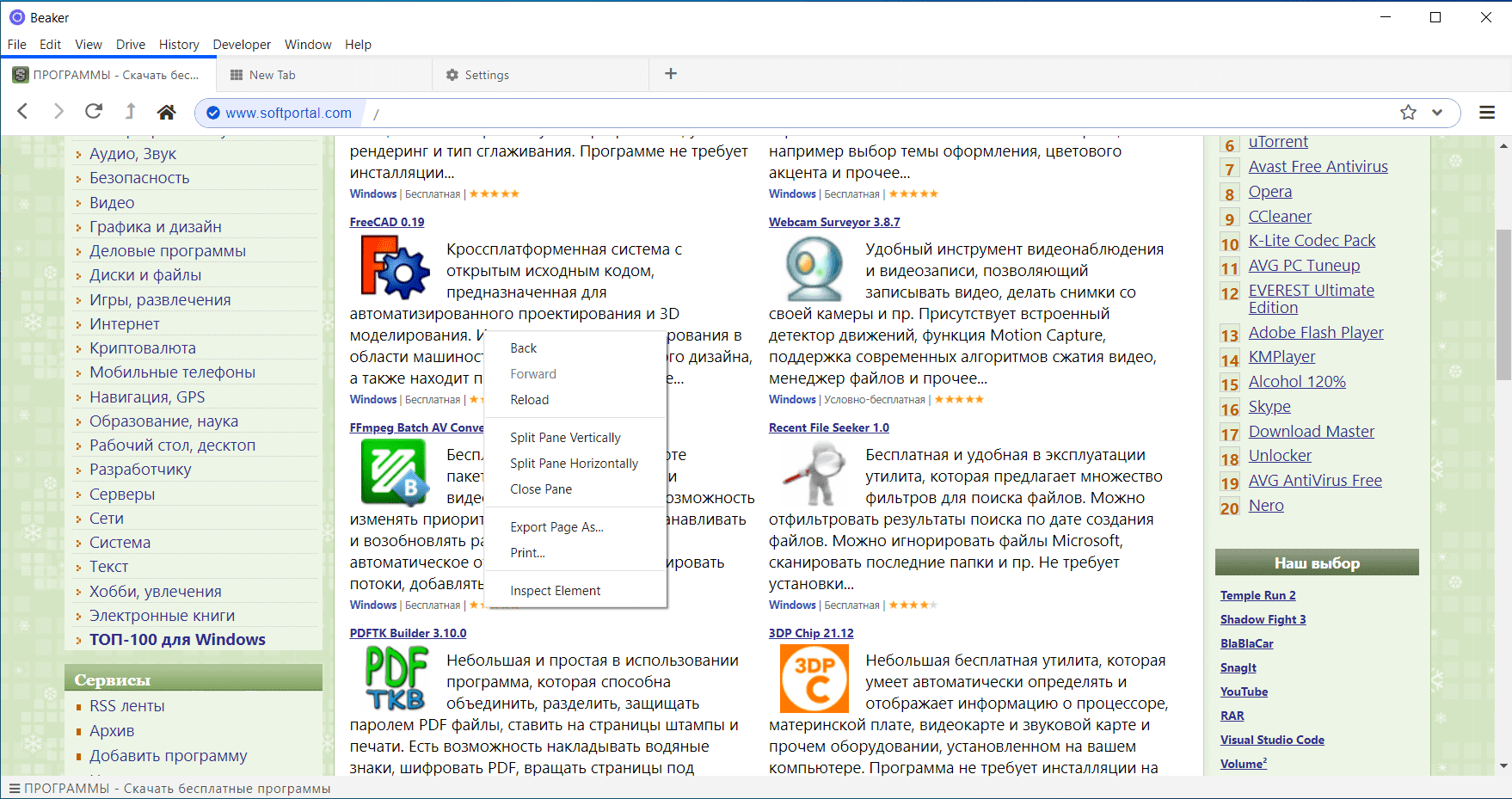Image resolution: width=1512 pixels, height=799 pixels.
Task: Open a new tab with plus button
Action: pos(671,74)
